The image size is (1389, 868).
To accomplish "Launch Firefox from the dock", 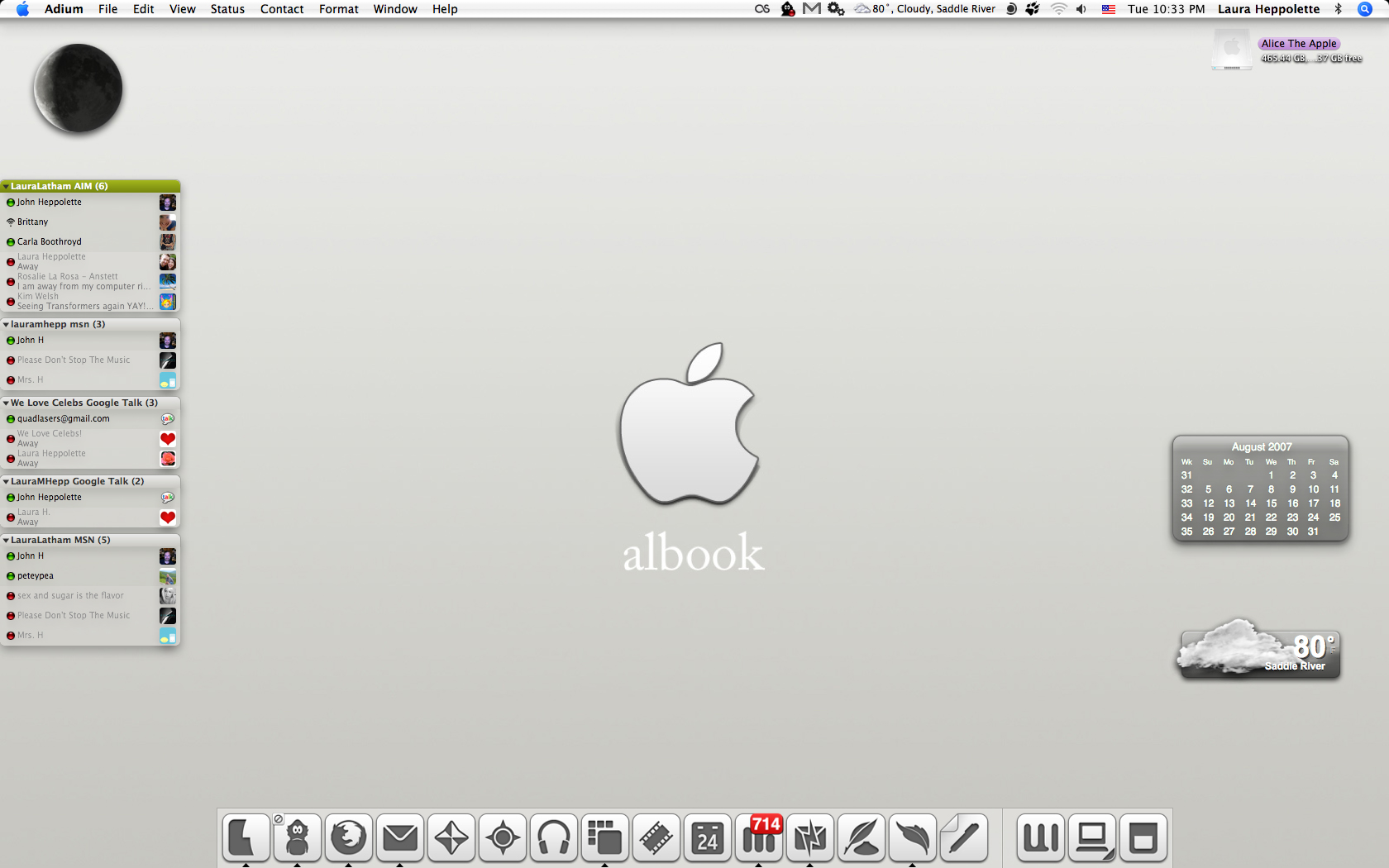I will (x=349, y=838).
